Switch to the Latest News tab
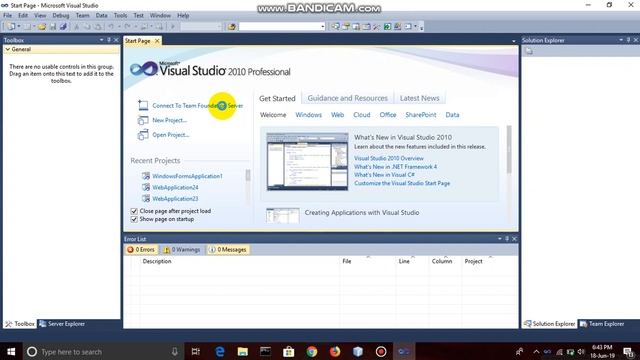Screen dimensions: 640x360 [419, 98]
